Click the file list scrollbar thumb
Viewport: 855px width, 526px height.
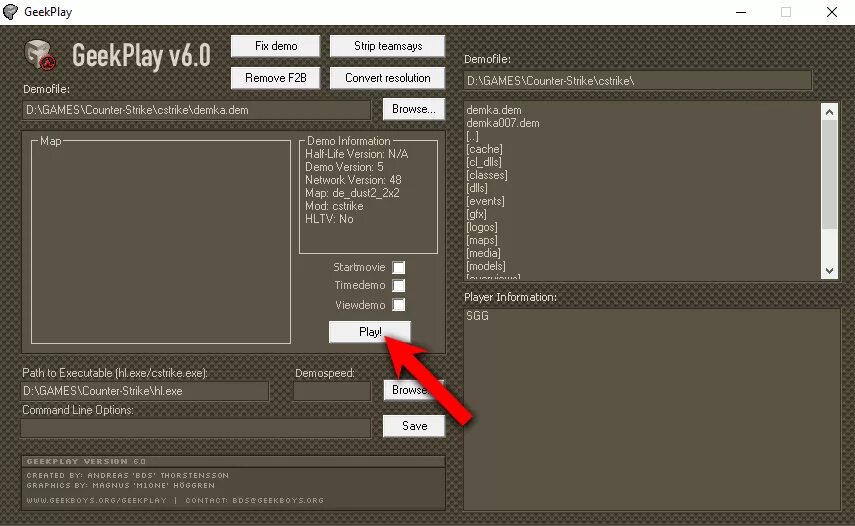point(829,174)
